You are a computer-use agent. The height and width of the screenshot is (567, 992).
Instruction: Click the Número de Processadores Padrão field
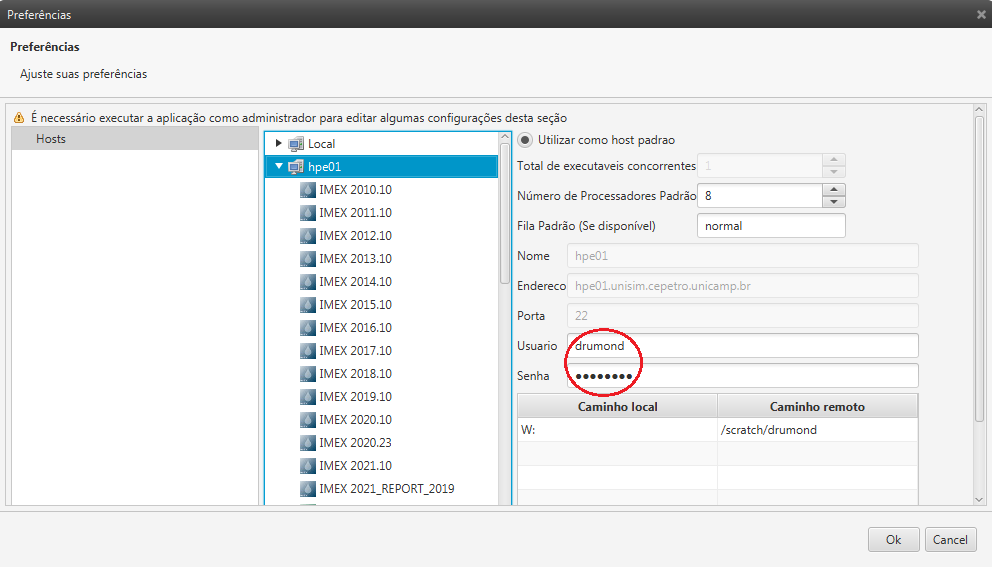coord(760,196)
